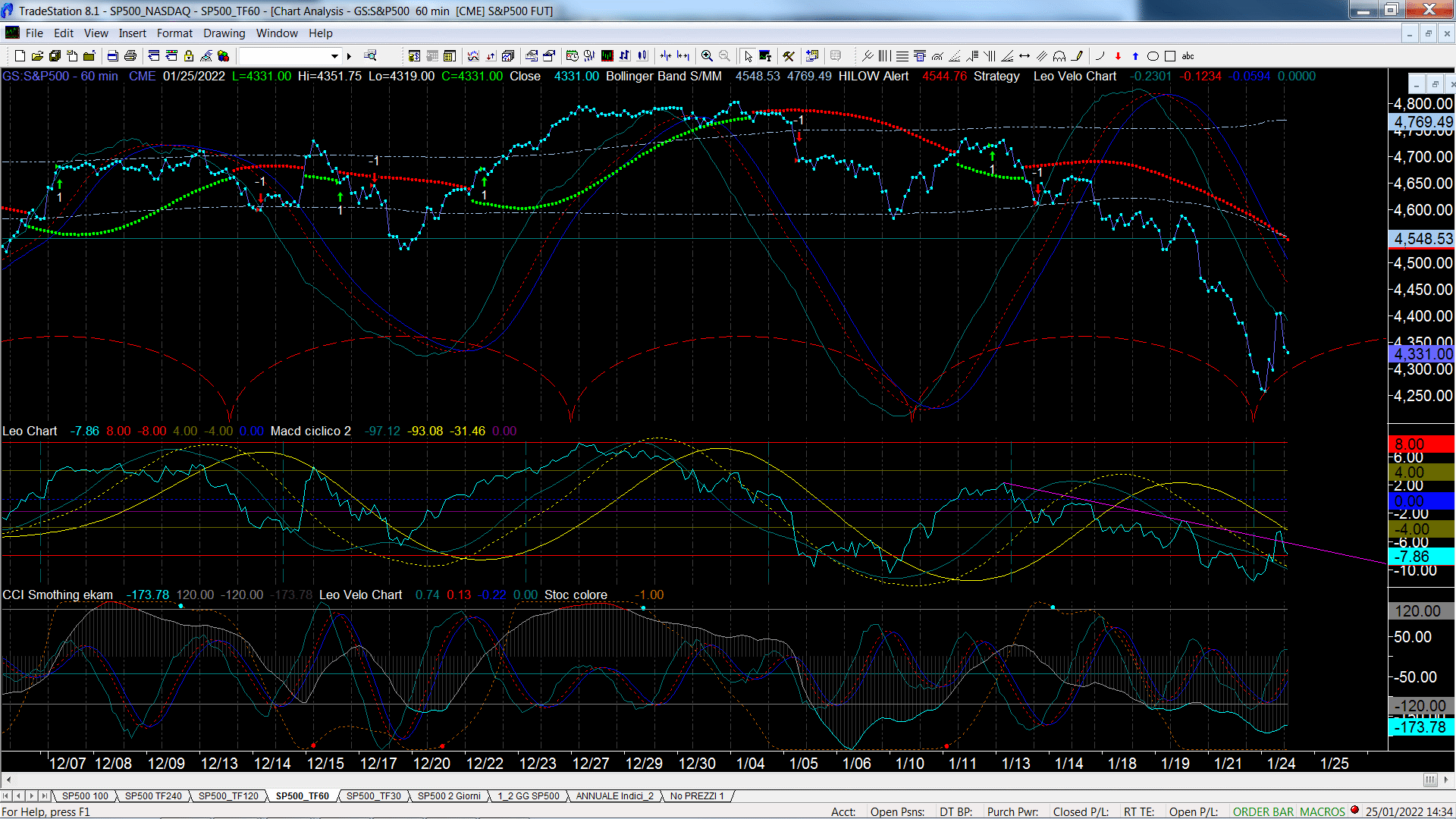Click the decrease bar spacing icon

click(666, 56)
